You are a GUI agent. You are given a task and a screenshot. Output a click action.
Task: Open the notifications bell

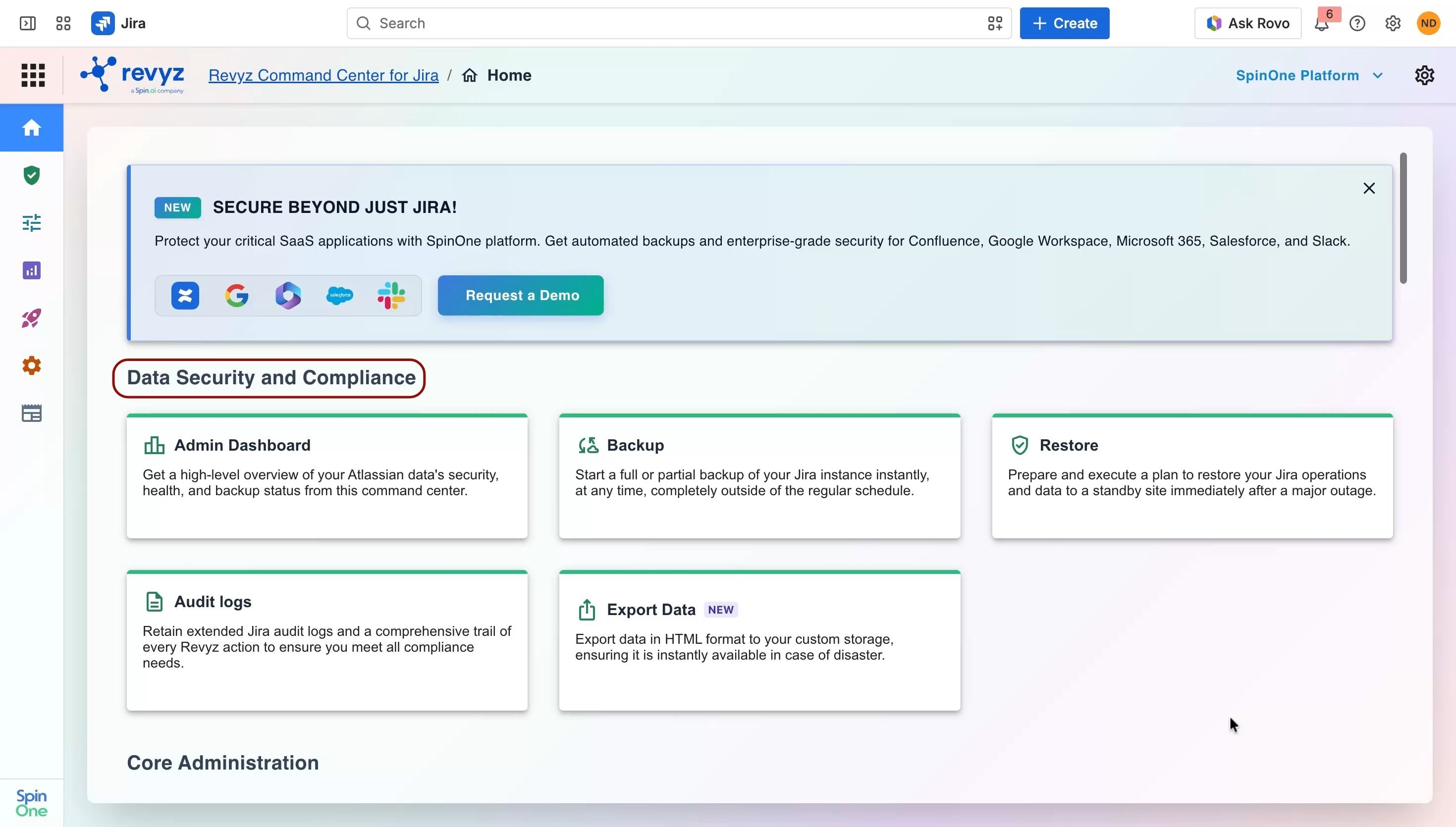(1321, 23)
